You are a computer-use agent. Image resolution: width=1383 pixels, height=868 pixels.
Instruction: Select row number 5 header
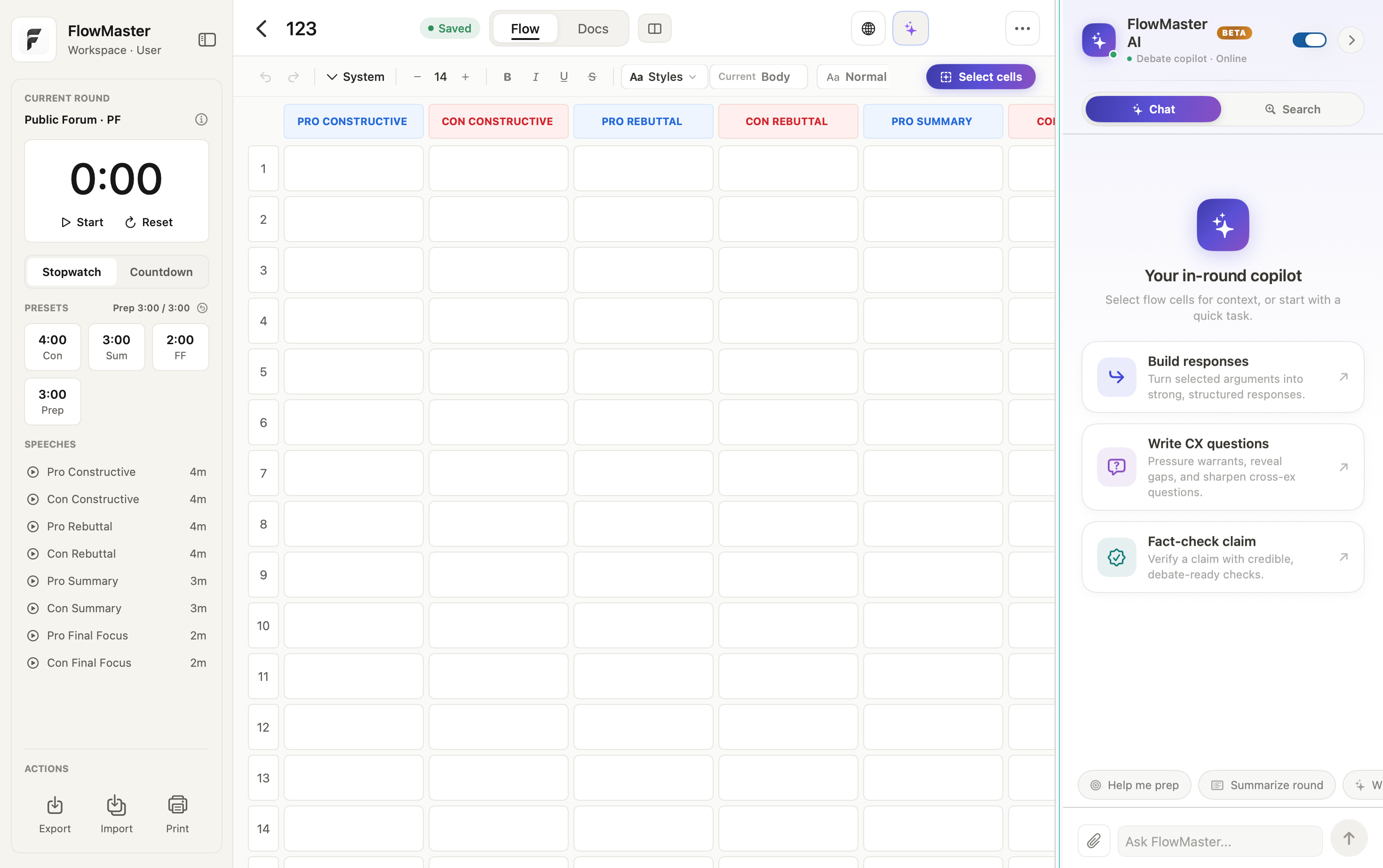coord(263,371)
